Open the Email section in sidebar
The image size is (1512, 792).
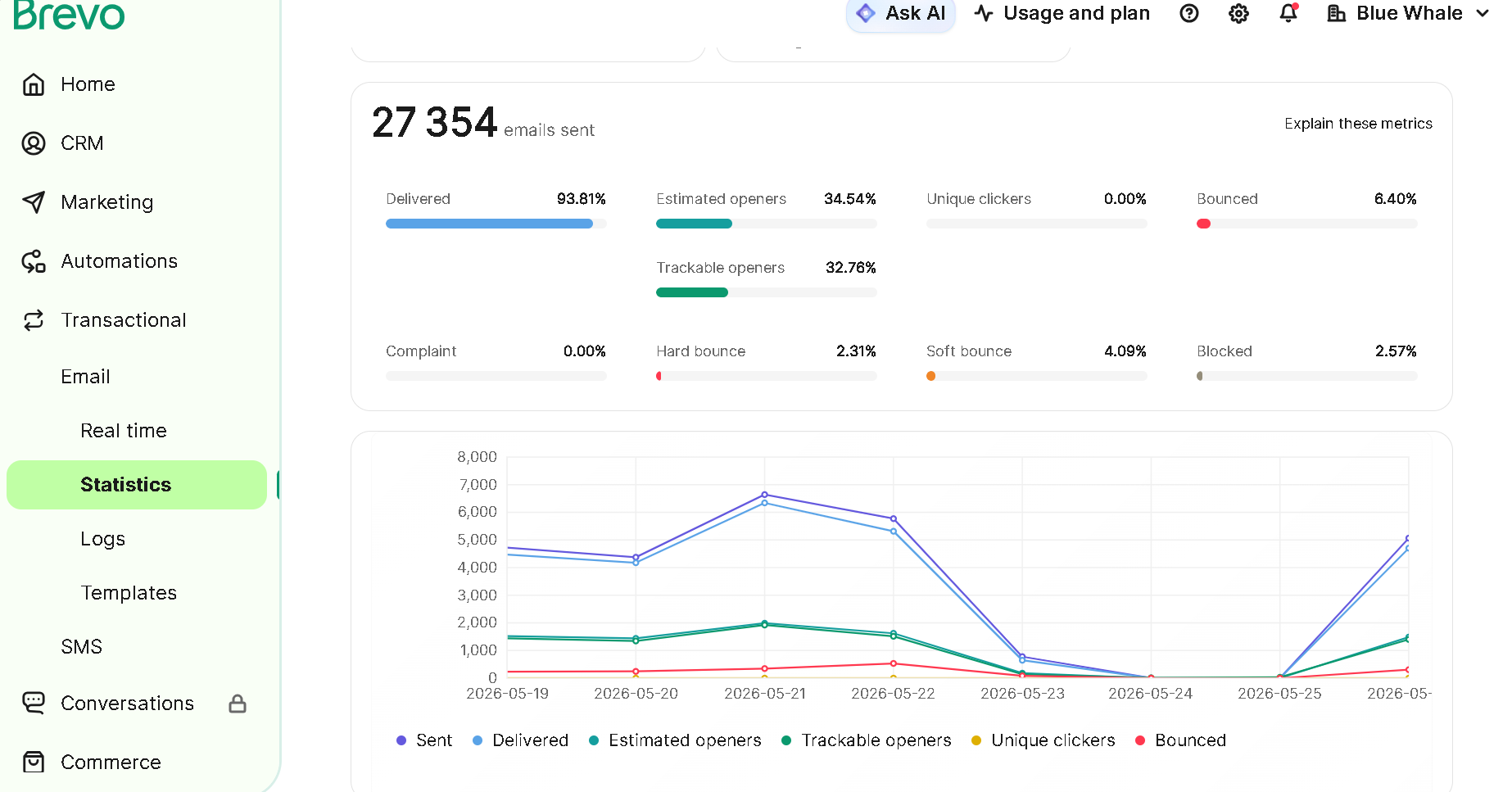point(85,377)
